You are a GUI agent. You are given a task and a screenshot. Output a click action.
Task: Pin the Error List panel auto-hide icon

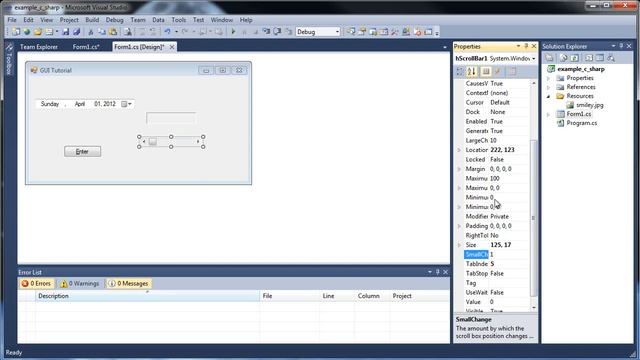pyautogui.click(x=438, y=272)
